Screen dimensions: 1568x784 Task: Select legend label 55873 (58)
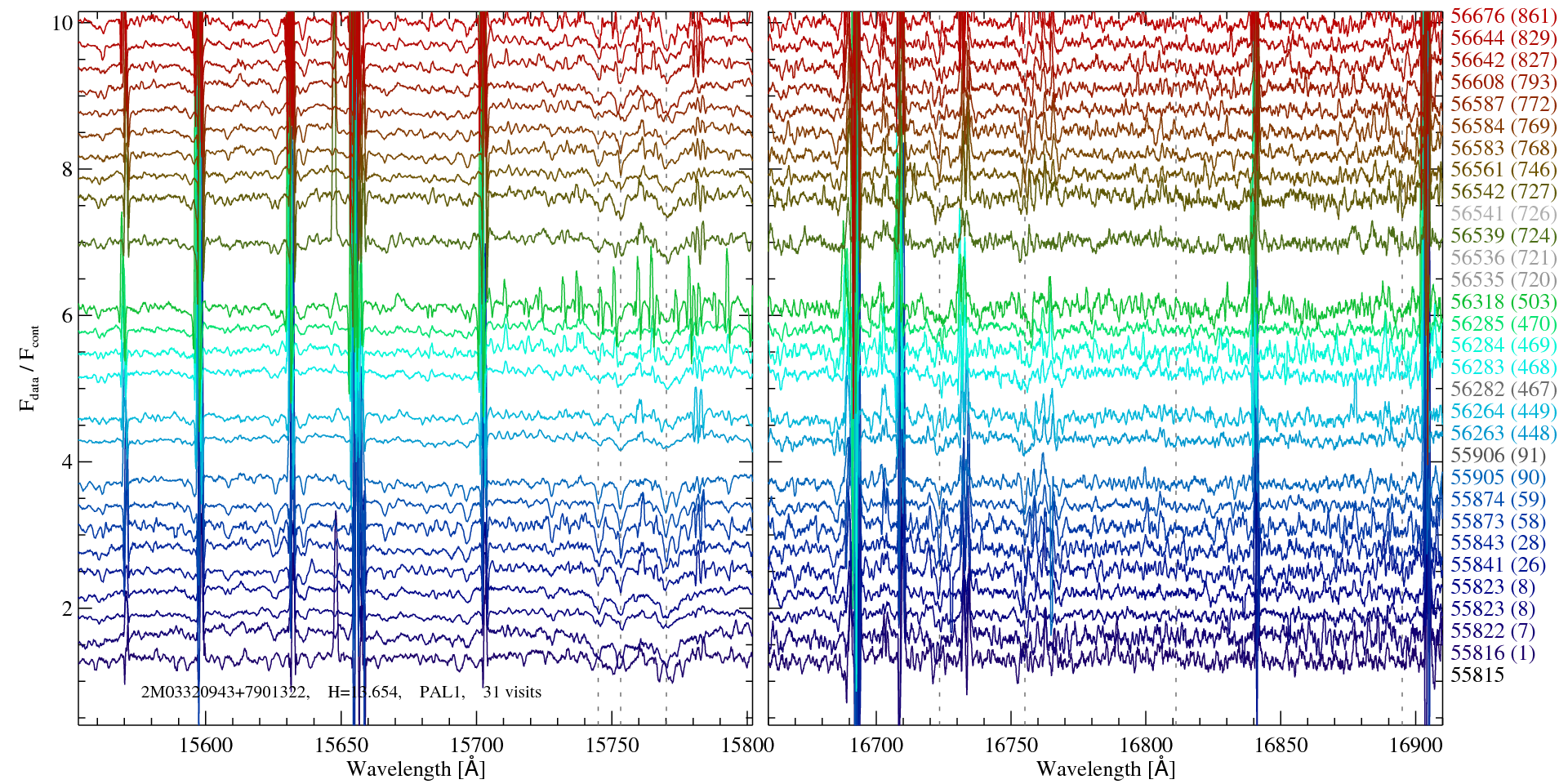1498,521
